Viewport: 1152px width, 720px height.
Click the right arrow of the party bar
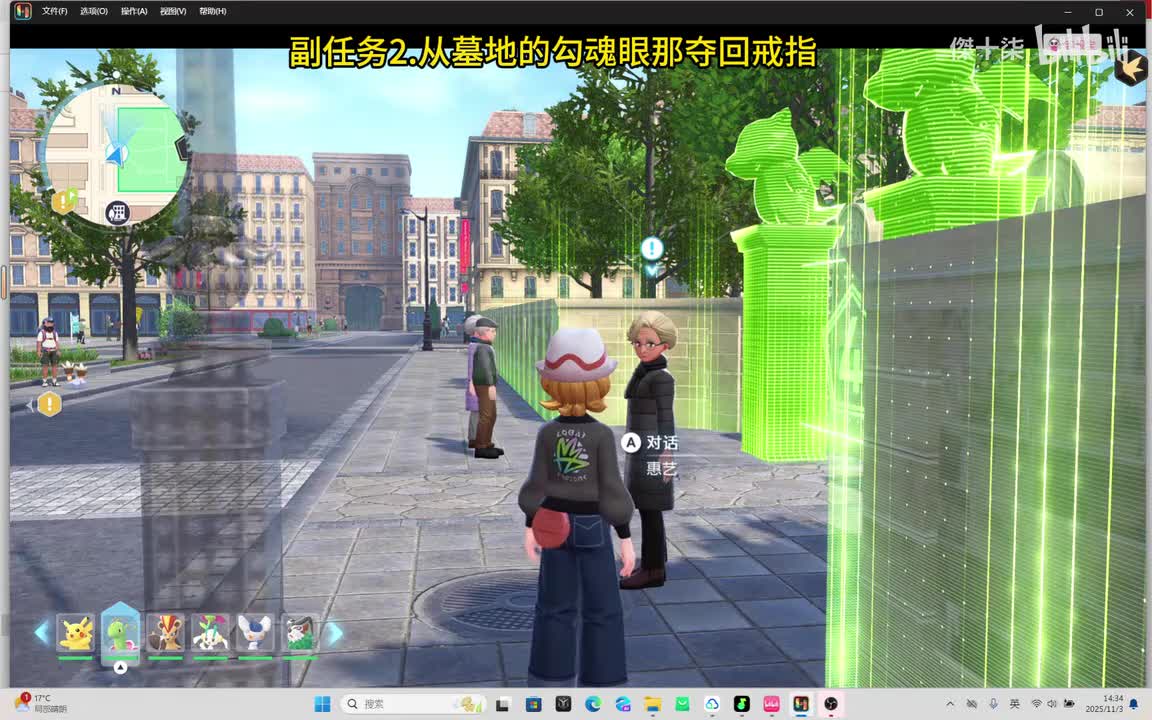coord(335,633)
